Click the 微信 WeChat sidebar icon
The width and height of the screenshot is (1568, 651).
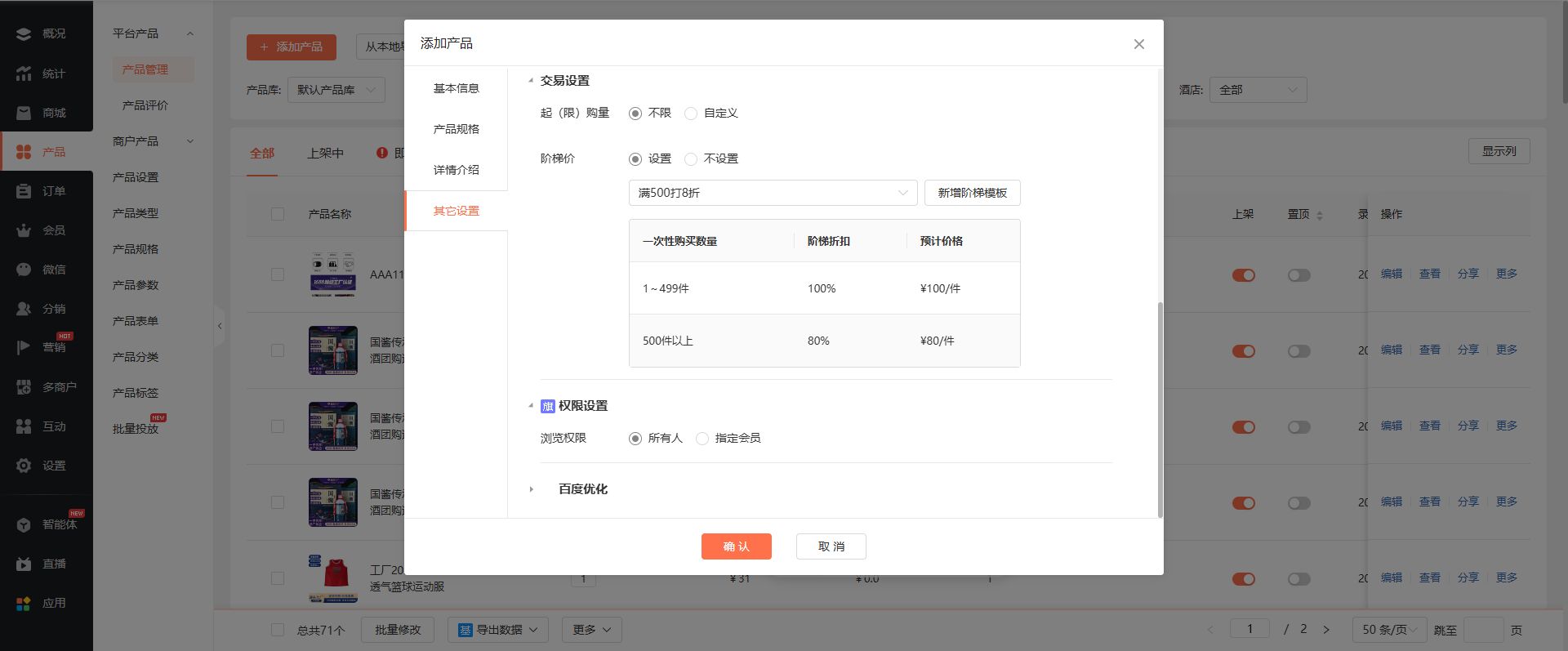pyautogui.click(x=24, y=270)
